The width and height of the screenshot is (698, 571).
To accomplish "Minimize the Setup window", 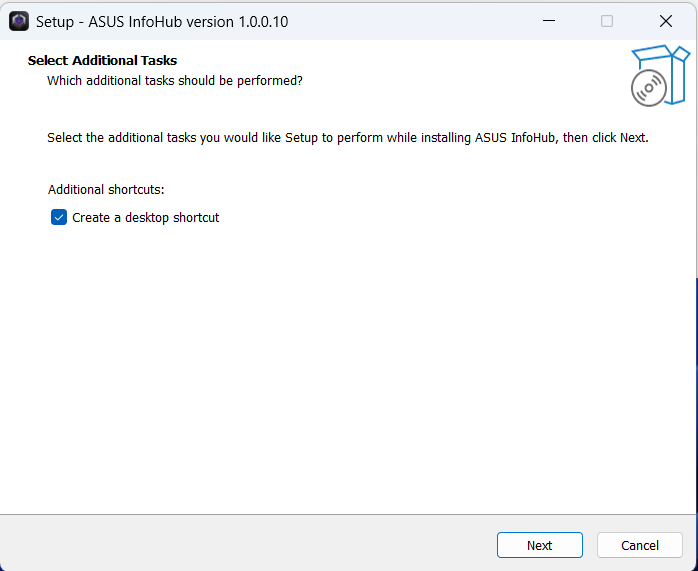I will (x=549, y=21).
